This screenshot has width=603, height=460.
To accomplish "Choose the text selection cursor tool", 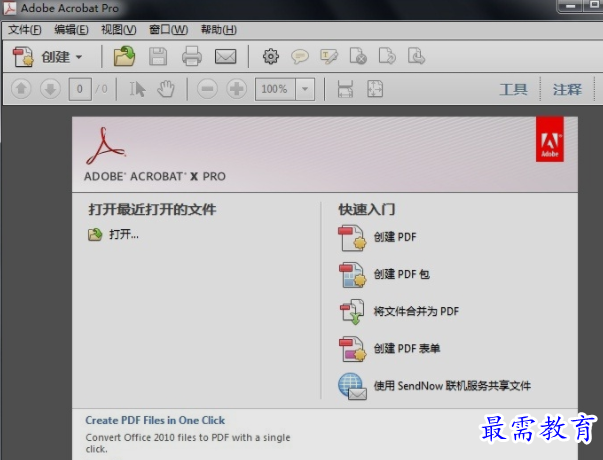I will (137, 89).
